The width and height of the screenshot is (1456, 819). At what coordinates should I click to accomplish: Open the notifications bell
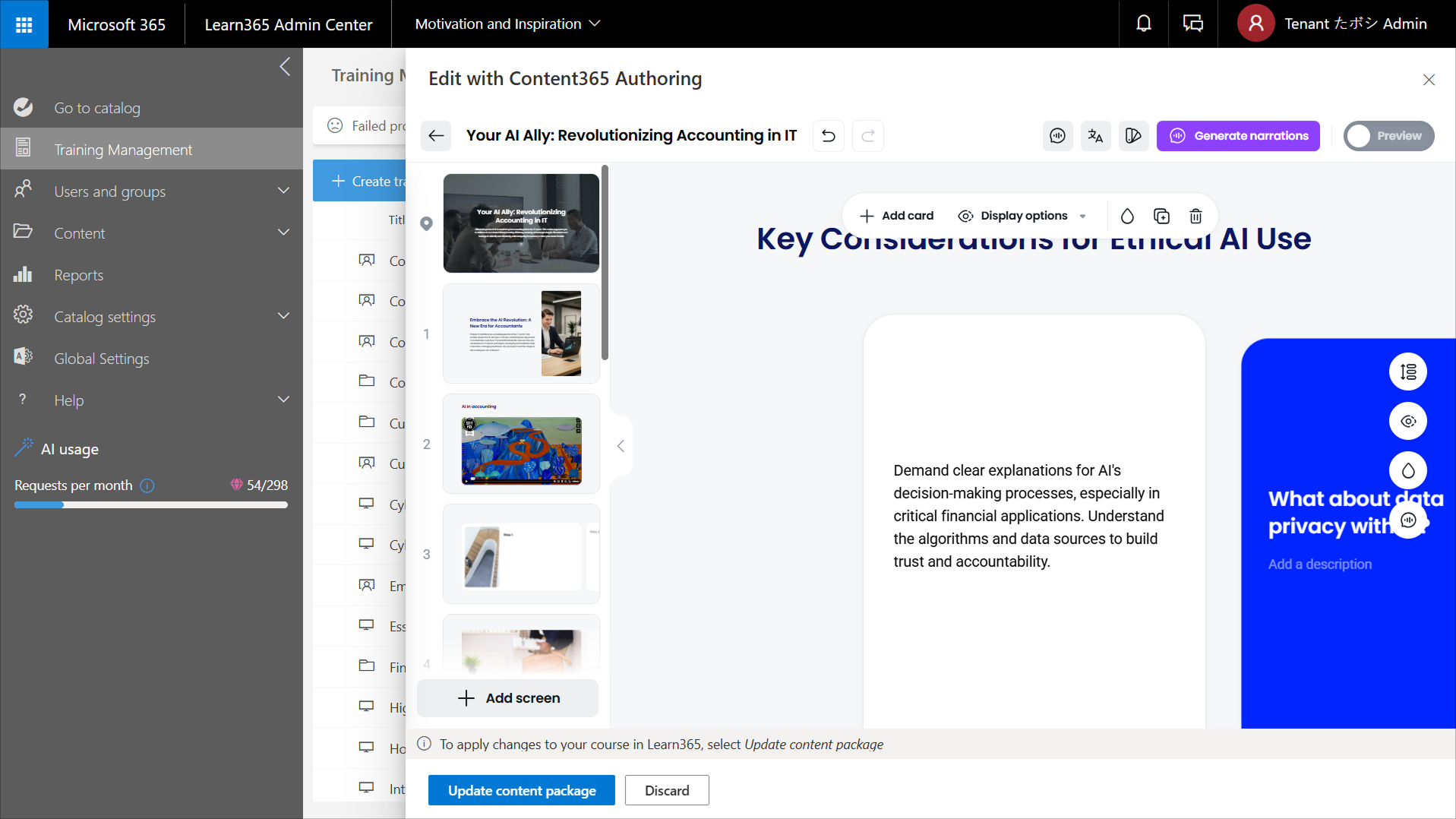1143,24
